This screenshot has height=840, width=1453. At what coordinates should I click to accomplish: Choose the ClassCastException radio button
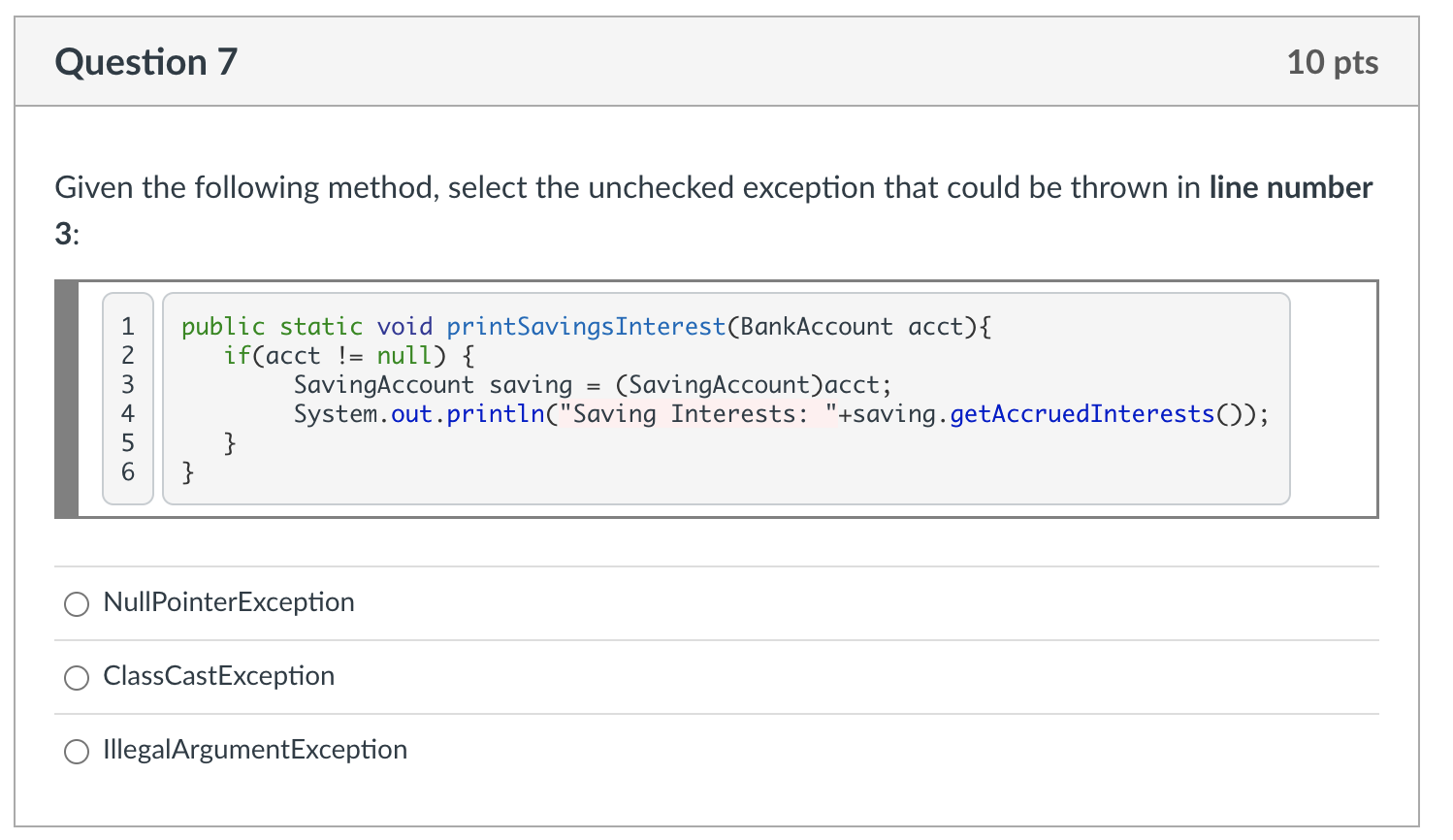[77, 678]
